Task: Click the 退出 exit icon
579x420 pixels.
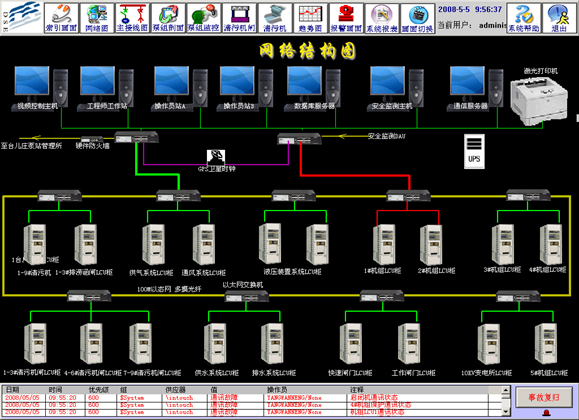Action: [559, 18]
